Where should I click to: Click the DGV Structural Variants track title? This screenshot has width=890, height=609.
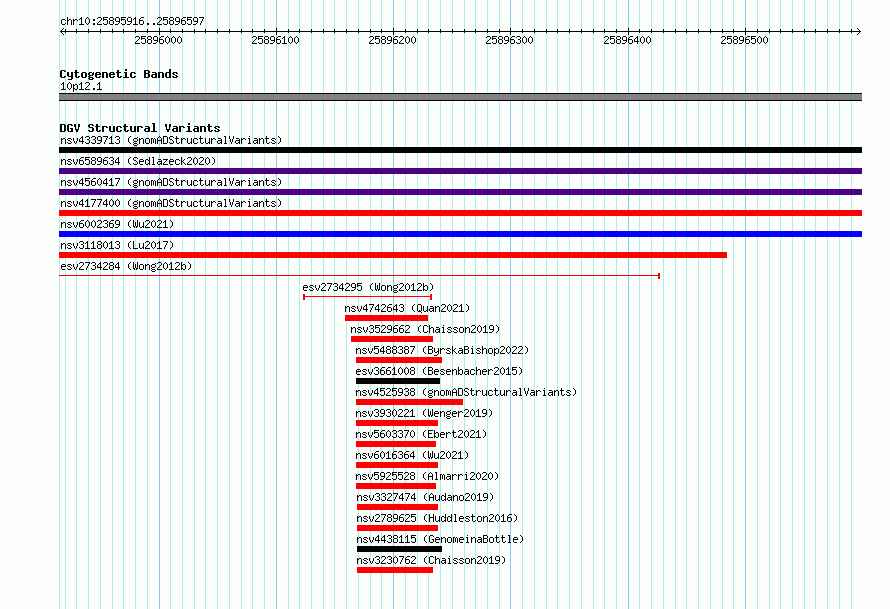(140, 128)
